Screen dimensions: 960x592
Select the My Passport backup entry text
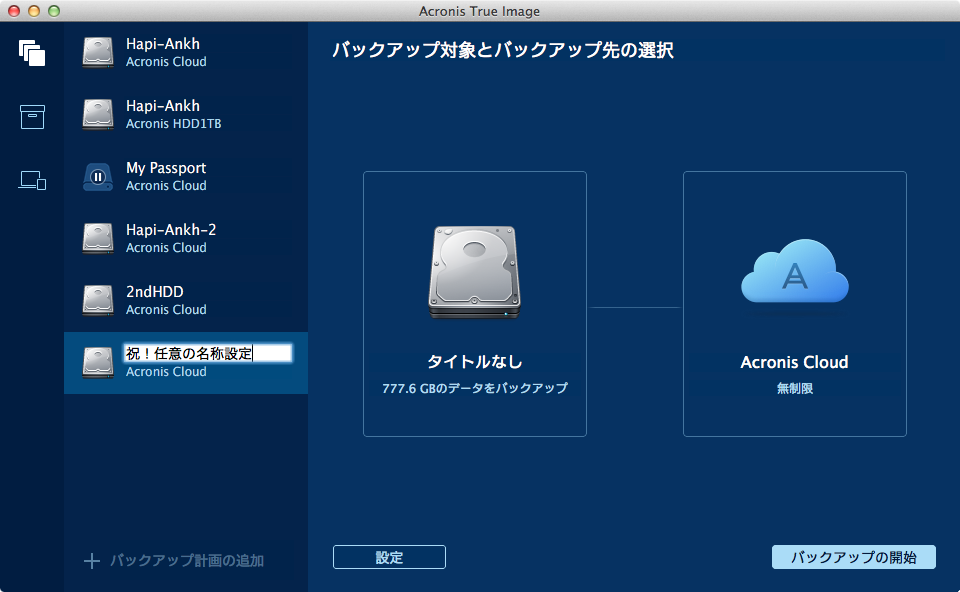pyautogui.click(x=166, y=168)
